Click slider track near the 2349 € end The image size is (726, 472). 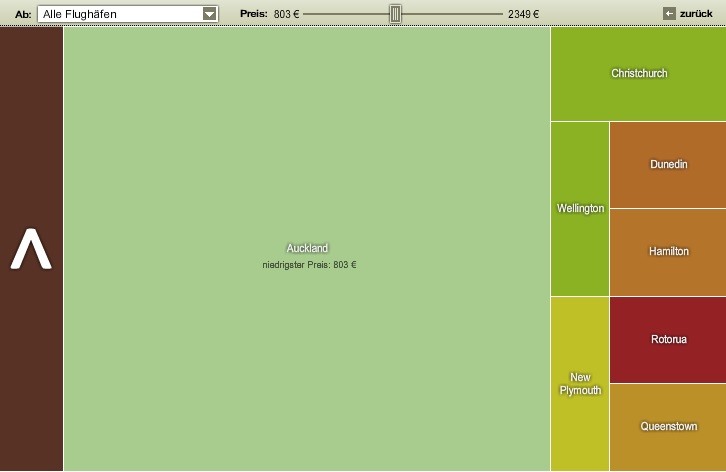[x=490, y=14]
